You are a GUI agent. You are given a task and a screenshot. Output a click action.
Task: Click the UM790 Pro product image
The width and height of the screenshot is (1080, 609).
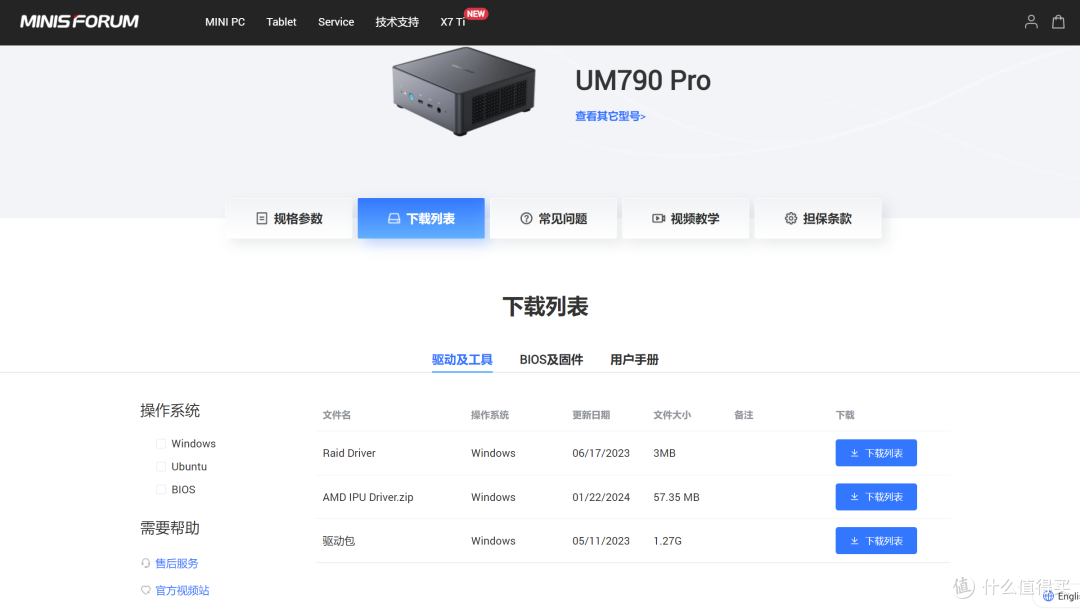pos(464,91)
